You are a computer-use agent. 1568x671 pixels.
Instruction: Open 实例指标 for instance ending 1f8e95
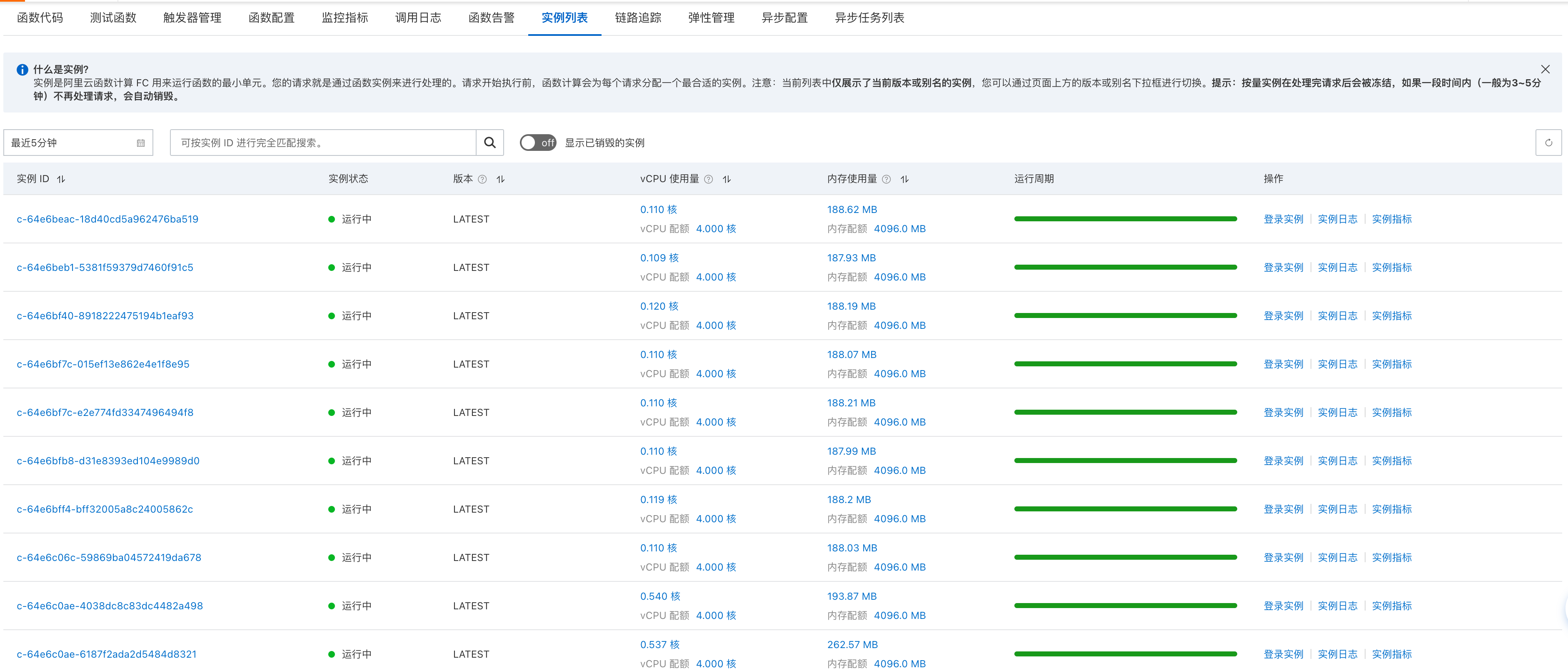pyautogui.click(x=1391, y=364)
